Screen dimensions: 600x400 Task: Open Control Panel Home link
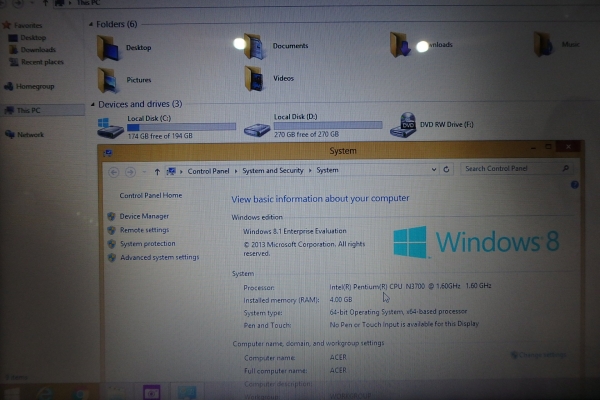tap(151, 196)
